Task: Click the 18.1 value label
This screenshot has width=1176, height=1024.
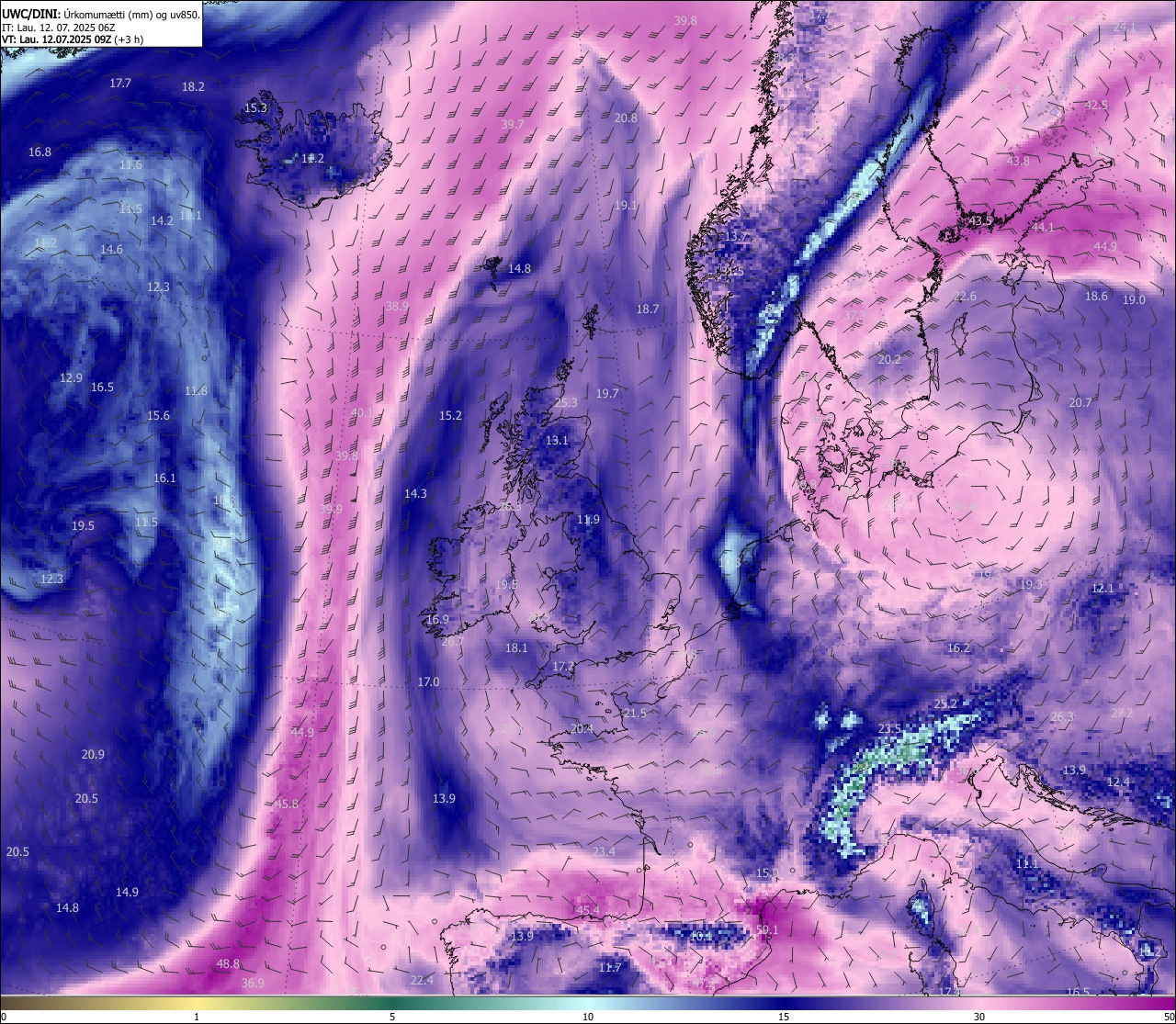Action: click(x=516, y=647)
